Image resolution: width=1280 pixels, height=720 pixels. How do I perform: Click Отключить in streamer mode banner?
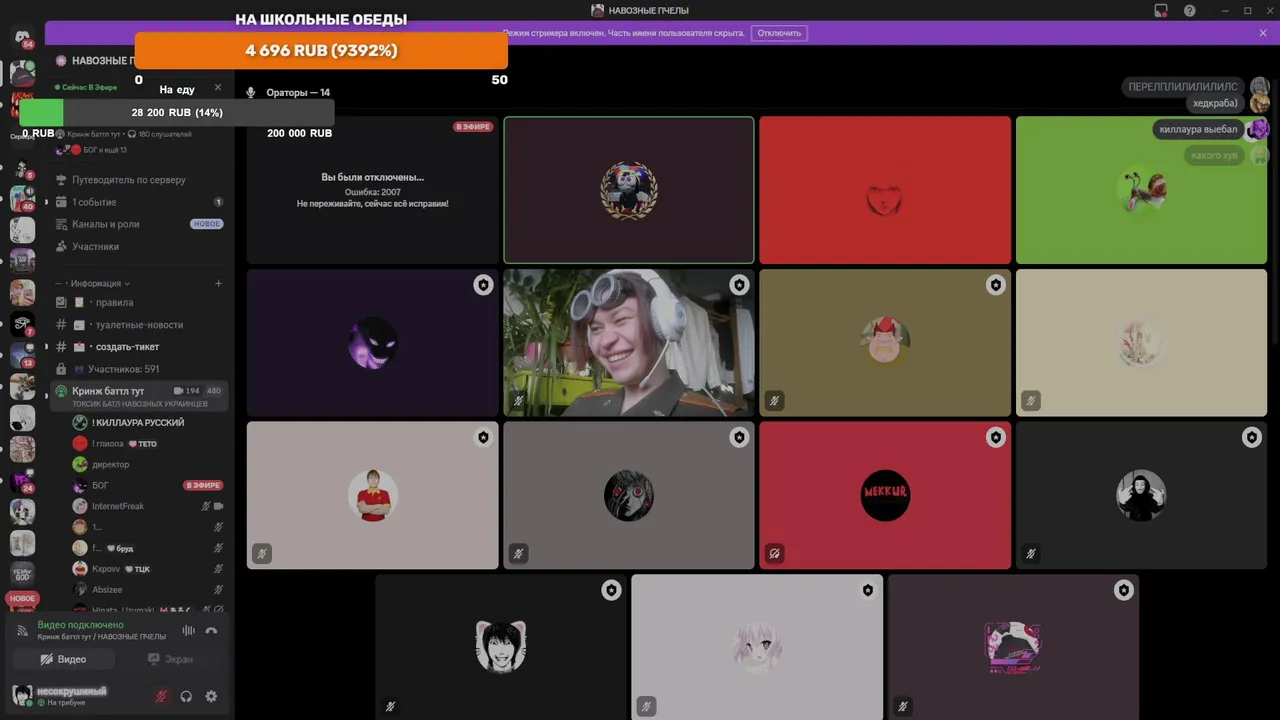779,33
